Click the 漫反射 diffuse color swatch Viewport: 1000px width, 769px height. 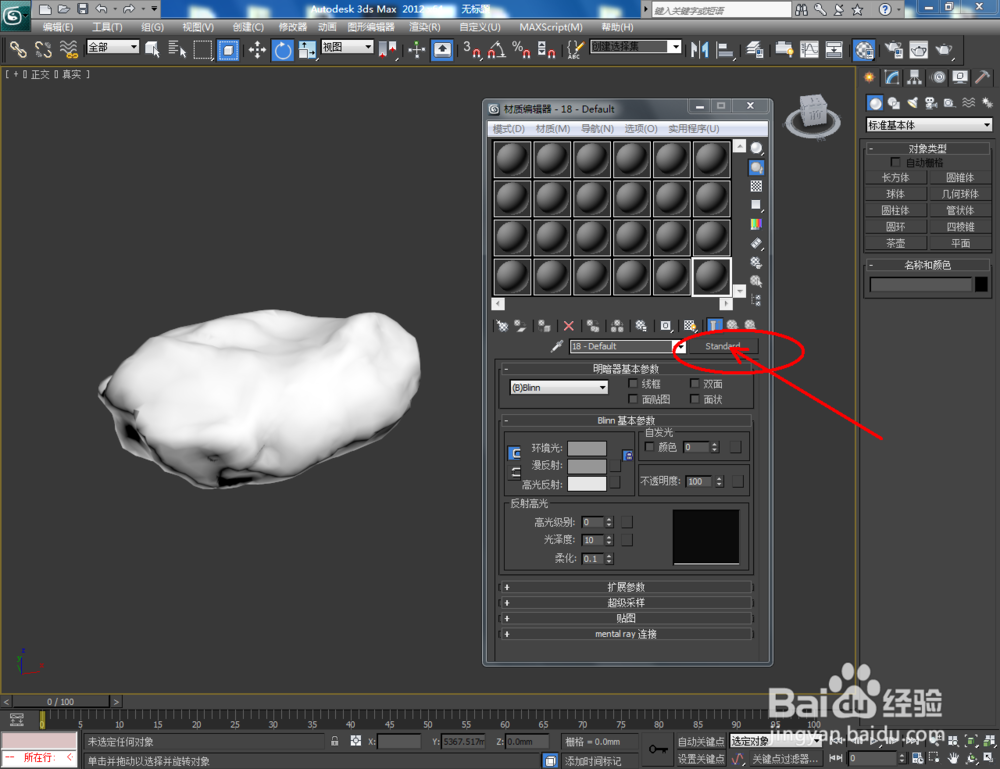click(x=587, y=466)
